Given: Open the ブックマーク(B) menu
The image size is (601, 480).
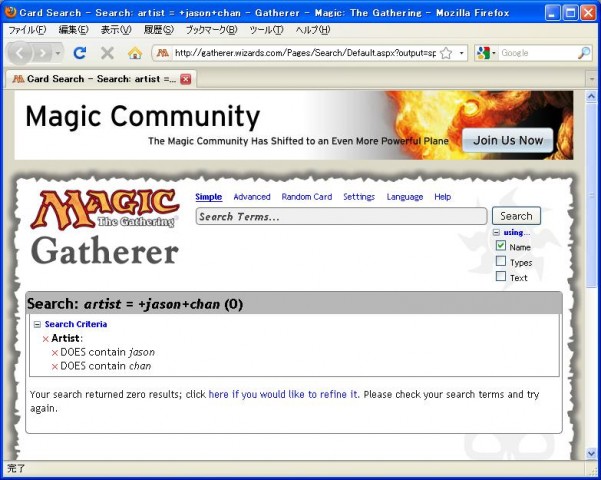Looking at the screenshot, I should tap(211, 30).
